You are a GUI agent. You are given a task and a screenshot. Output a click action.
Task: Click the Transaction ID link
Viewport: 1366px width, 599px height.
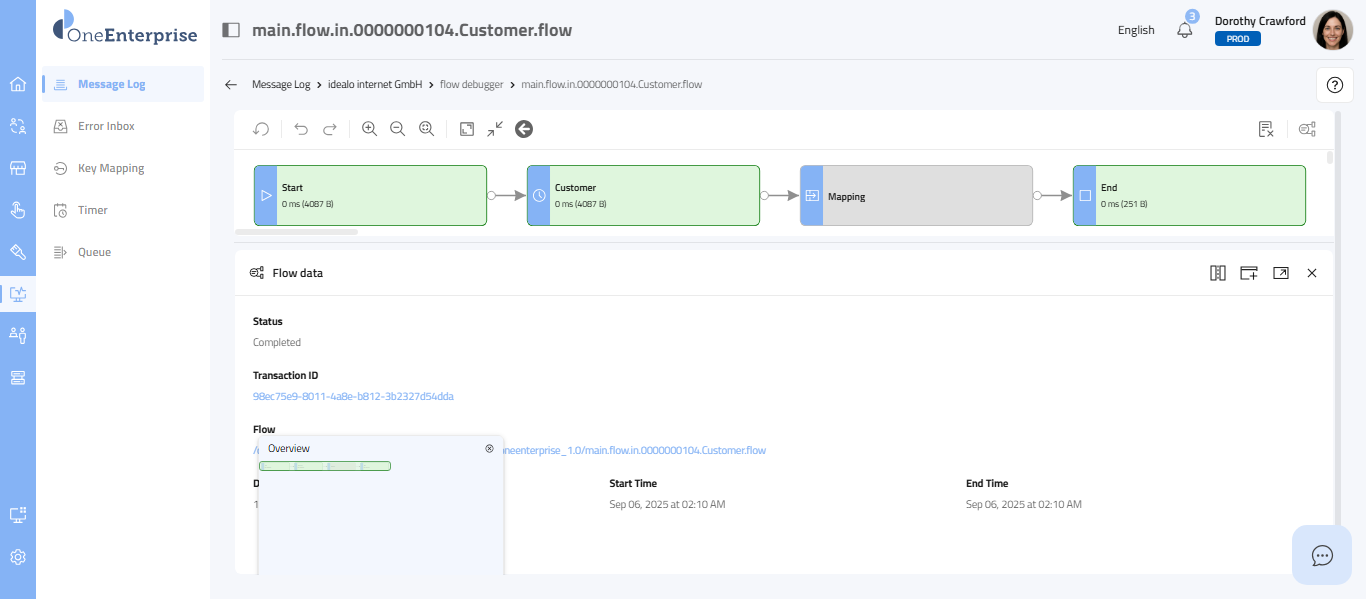click(x=353, y=396)
